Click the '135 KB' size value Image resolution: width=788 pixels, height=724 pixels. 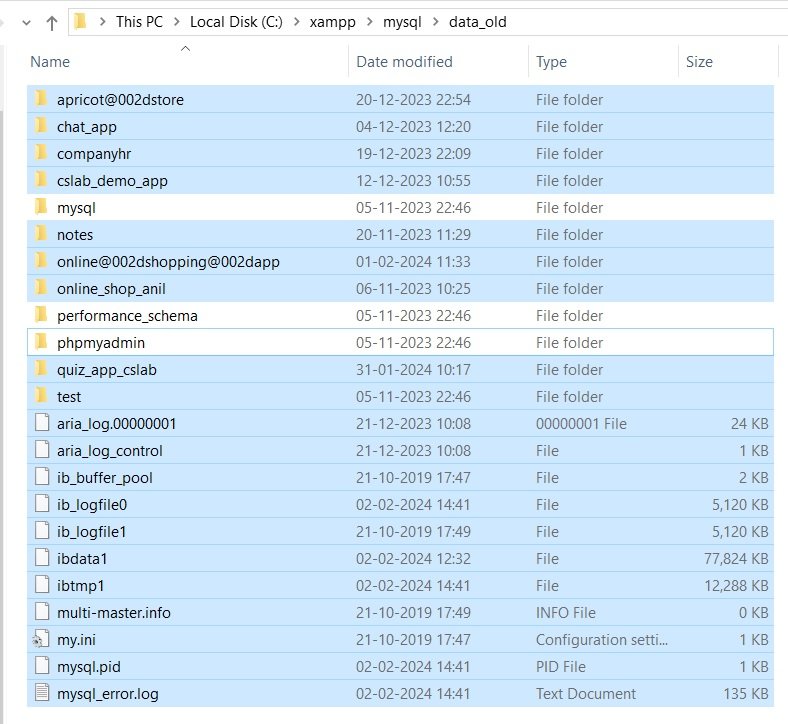[745, 694]
